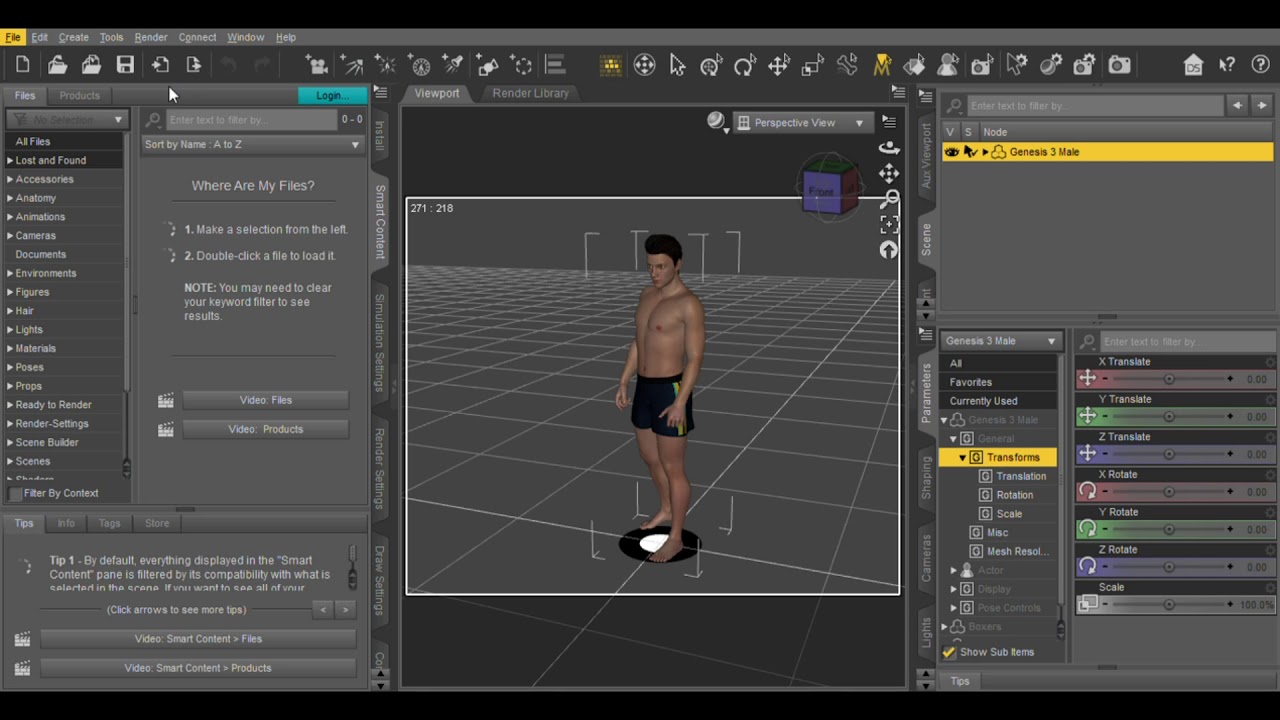Click the Open File folder icon
1280x720 pixels.
[57, 65]
